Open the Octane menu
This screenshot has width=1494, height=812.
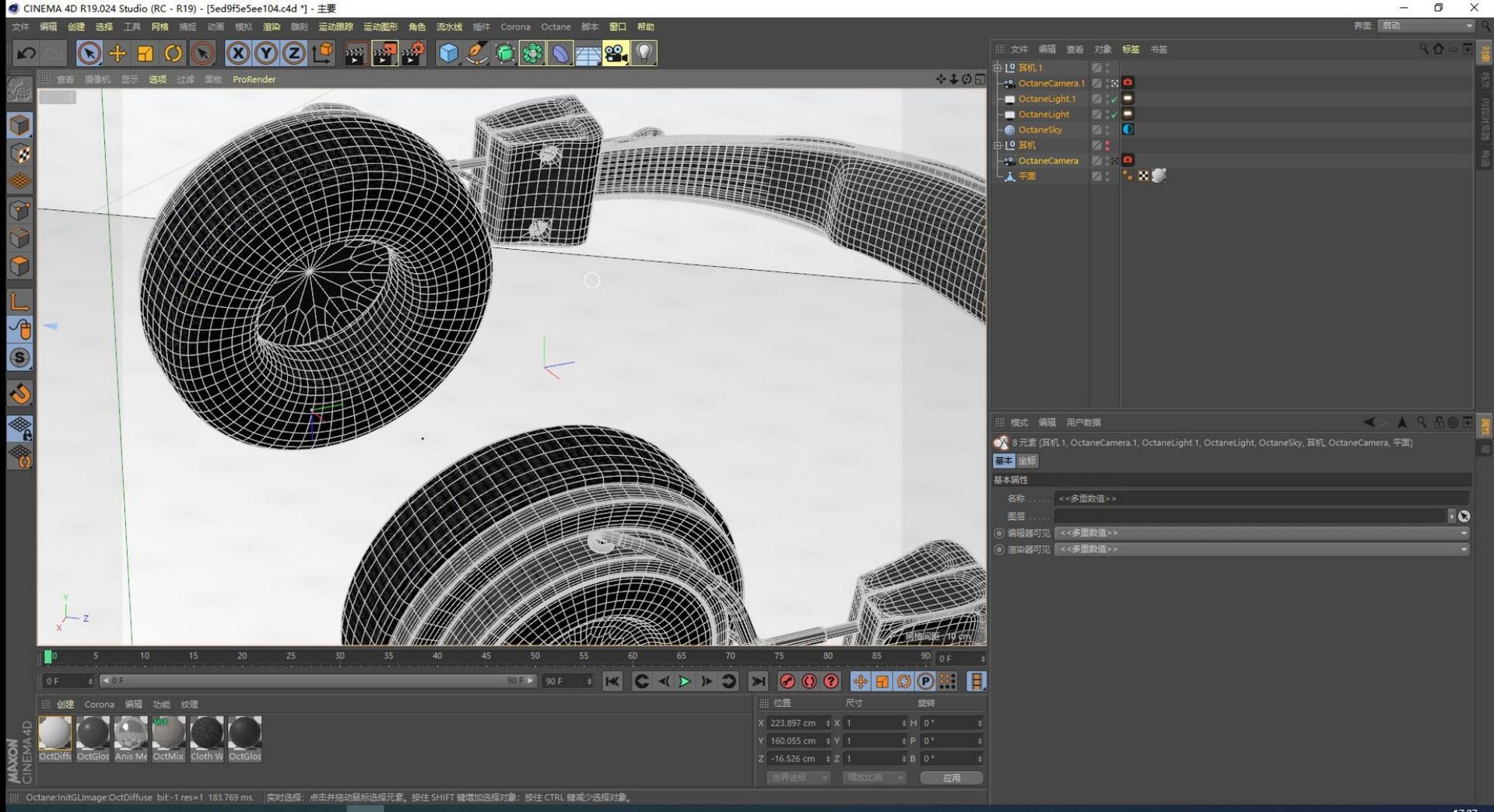[x=556, y=26]
